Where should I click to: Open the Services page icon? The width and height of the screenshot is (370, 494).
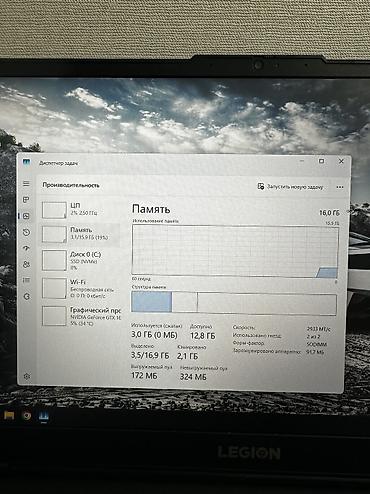27,296
